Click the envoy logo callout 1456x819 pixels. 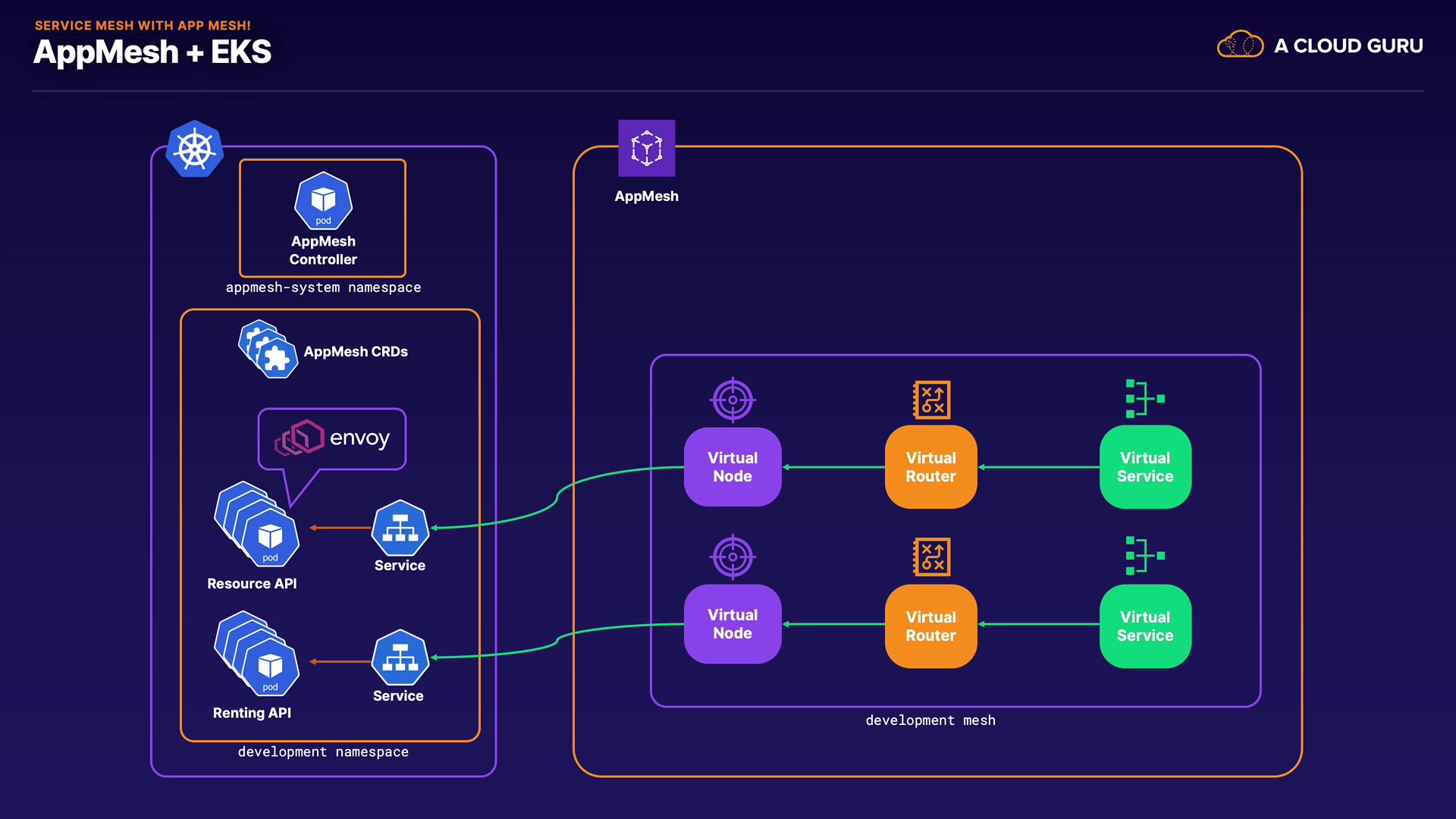(332, 439)
